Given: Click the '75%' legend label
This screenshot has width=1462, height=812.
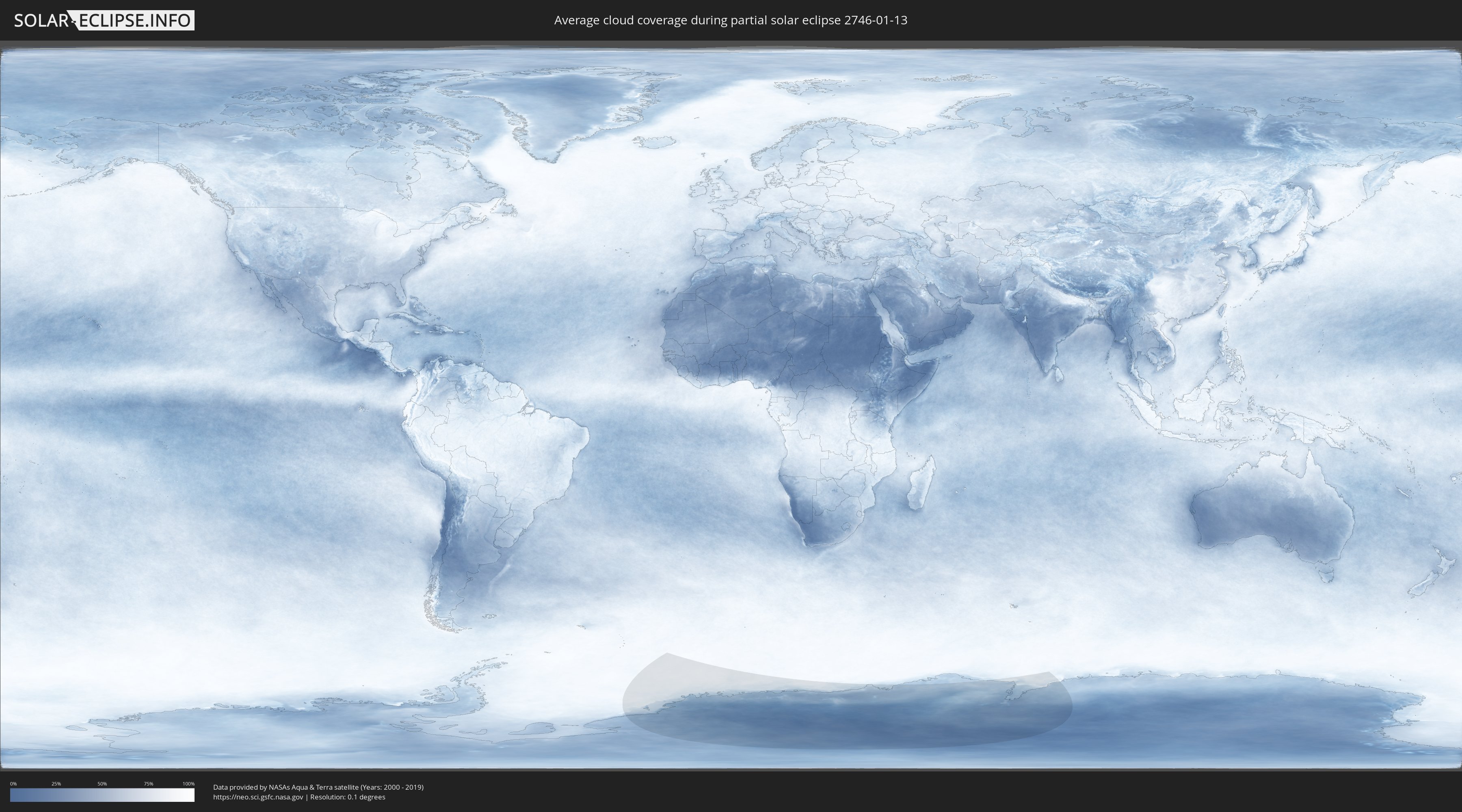Looking at the screenshot, I should coord(148,784).
